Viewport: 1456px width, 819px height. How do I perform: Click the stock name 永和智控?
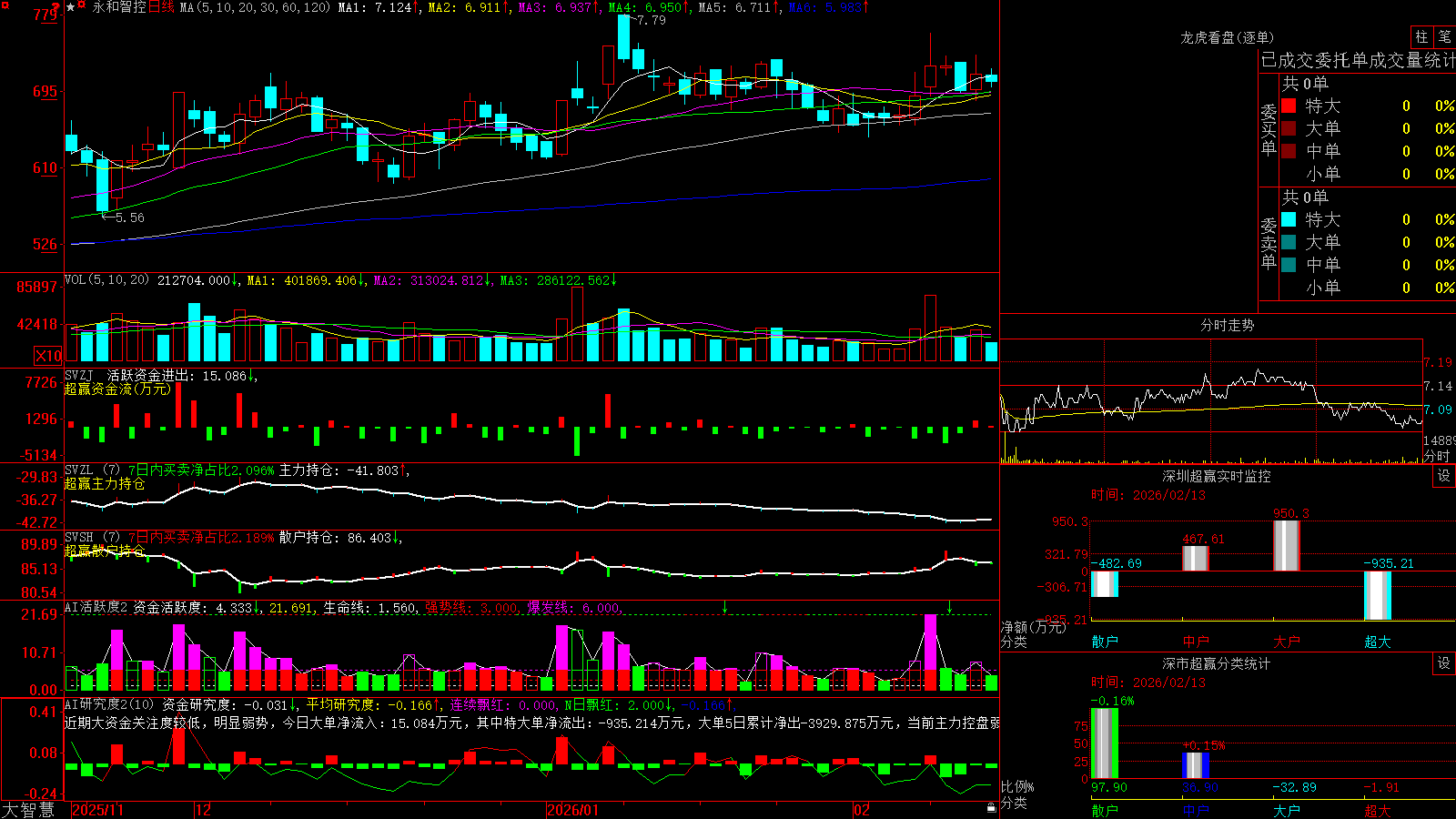119,7
